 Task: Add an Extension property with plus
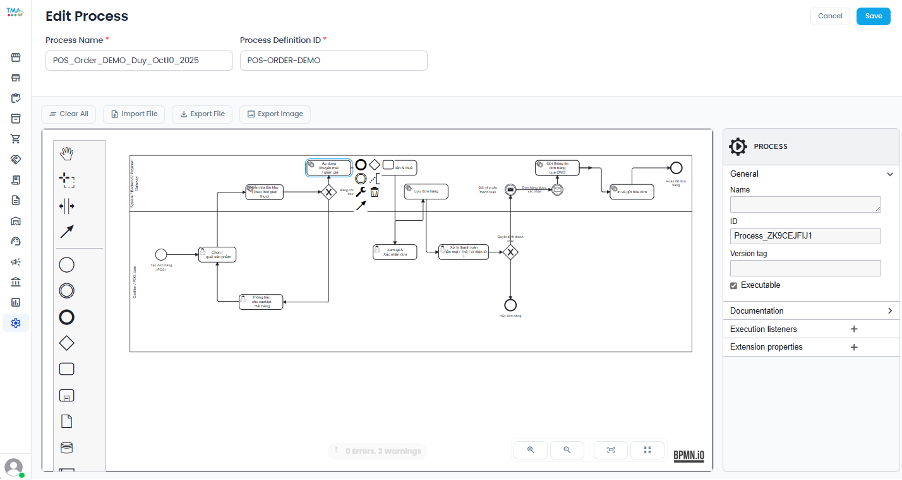point(853,347)
